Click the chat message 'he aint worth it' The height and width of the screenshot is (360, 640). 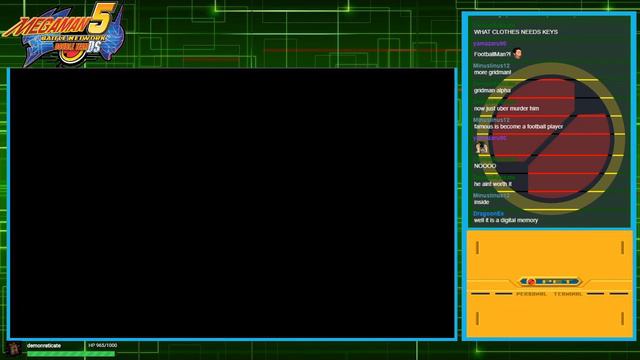493,184
